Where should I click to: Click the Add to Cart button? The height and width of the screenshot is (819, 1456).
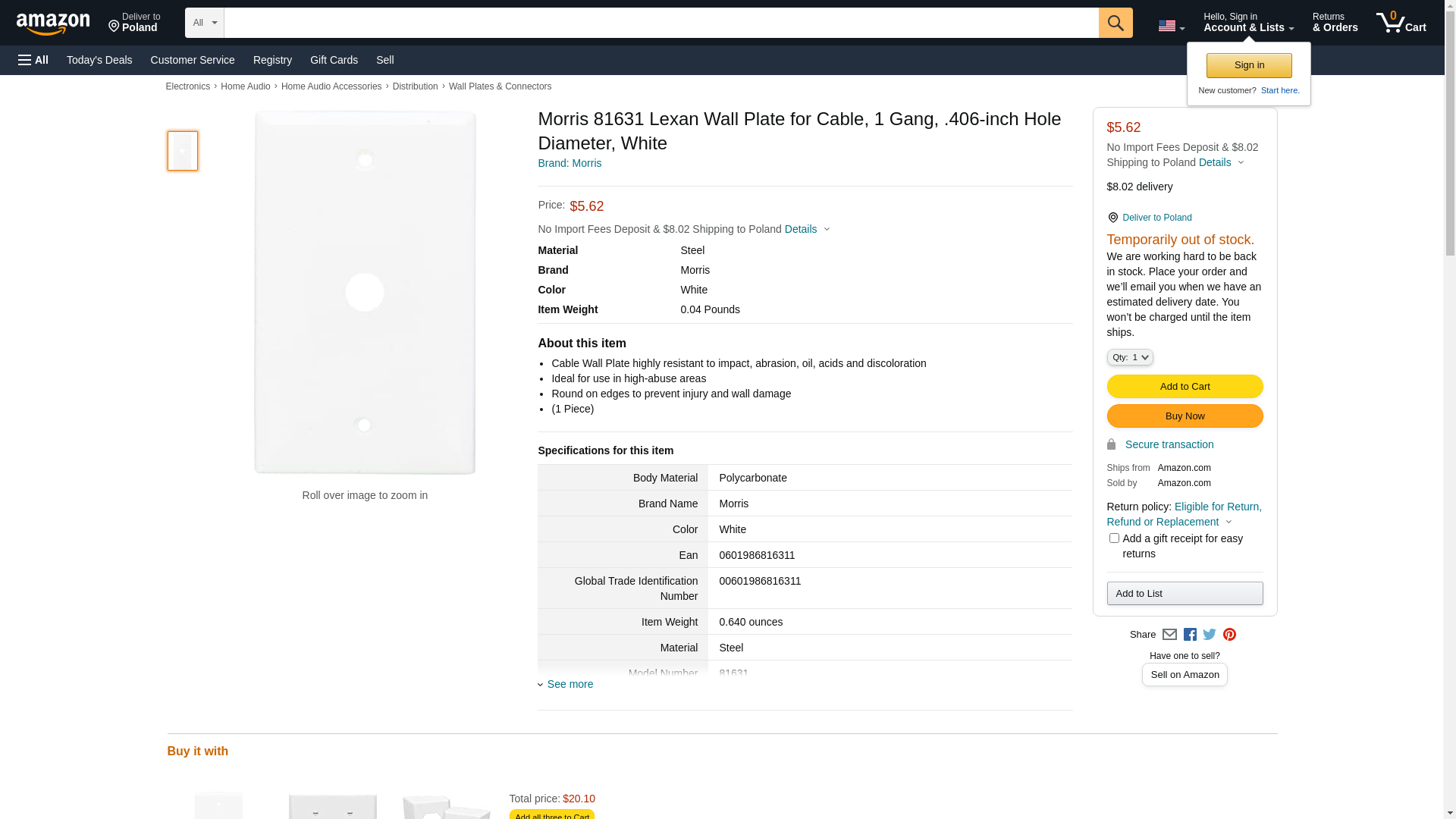[1185, 387]
